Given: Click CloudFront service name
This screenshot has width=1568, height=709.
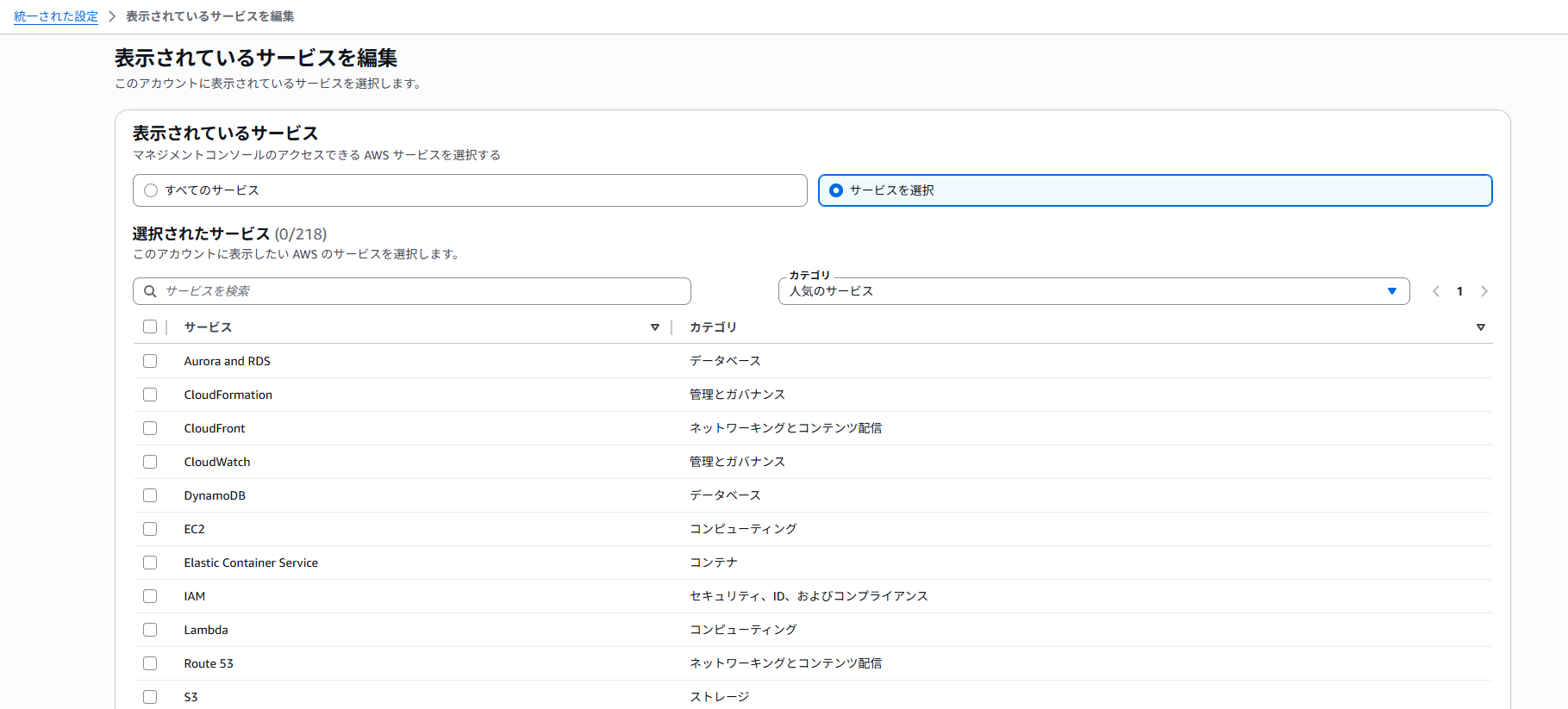Looking at the screenshot, I should (215, 428).
